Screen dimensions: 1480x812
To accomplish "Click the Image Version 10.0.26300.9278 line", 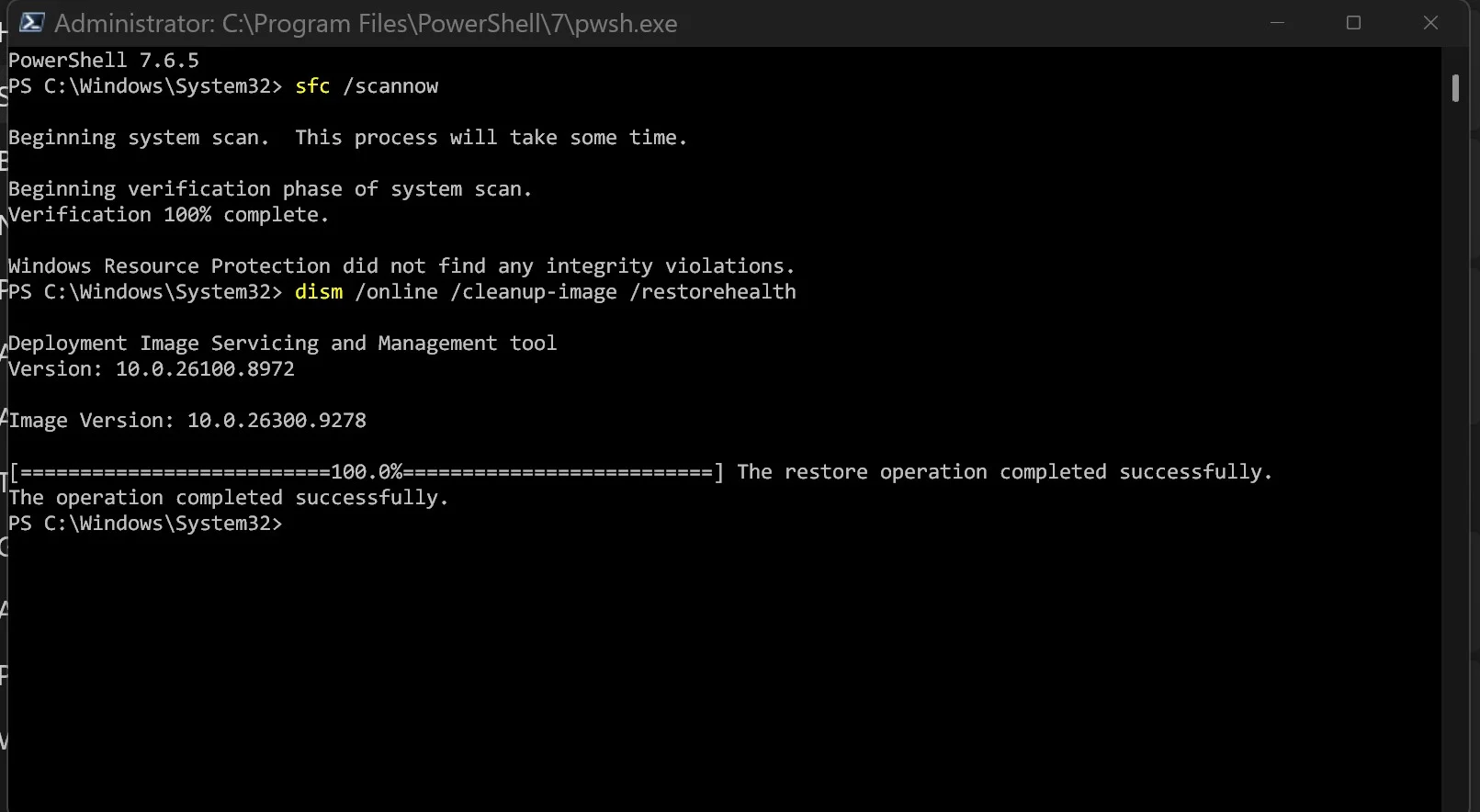I will (187, 421).
